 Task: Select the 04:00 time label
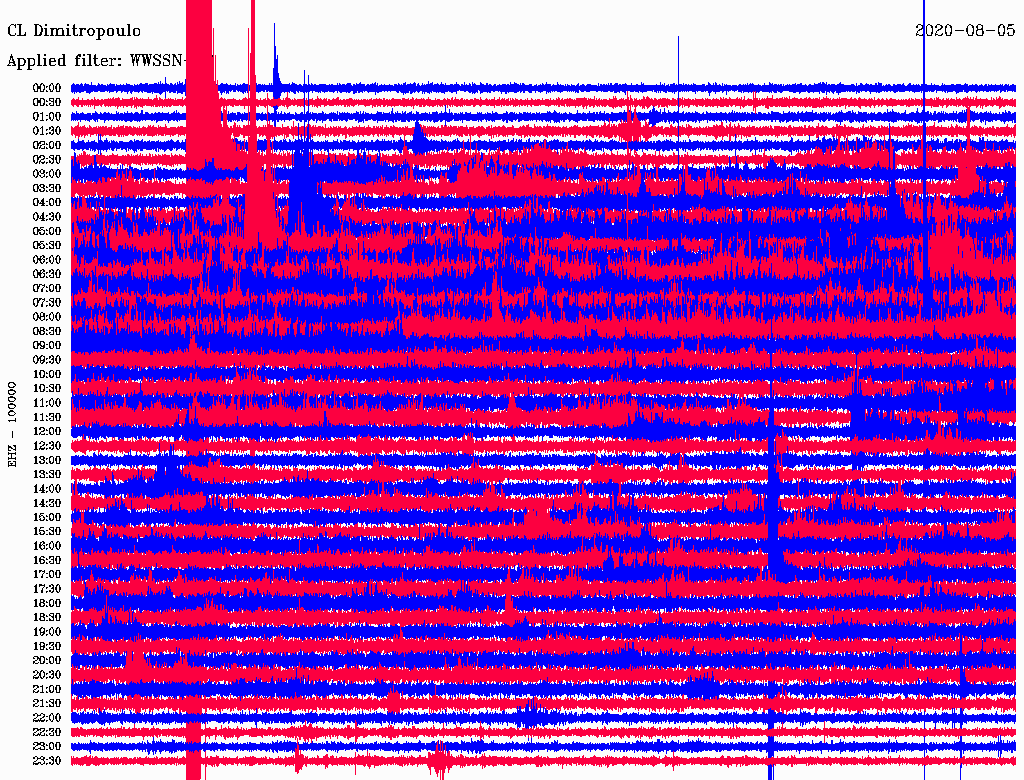click(47, 202)
